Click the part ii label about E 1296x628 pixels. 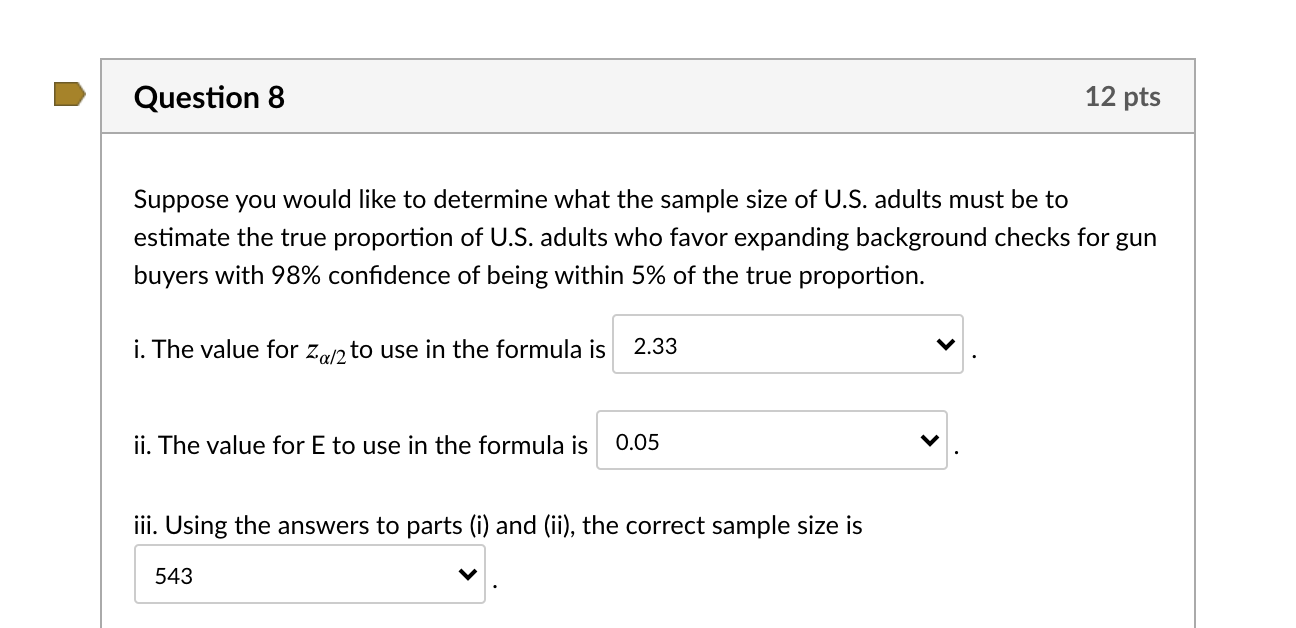click(361, 445)
